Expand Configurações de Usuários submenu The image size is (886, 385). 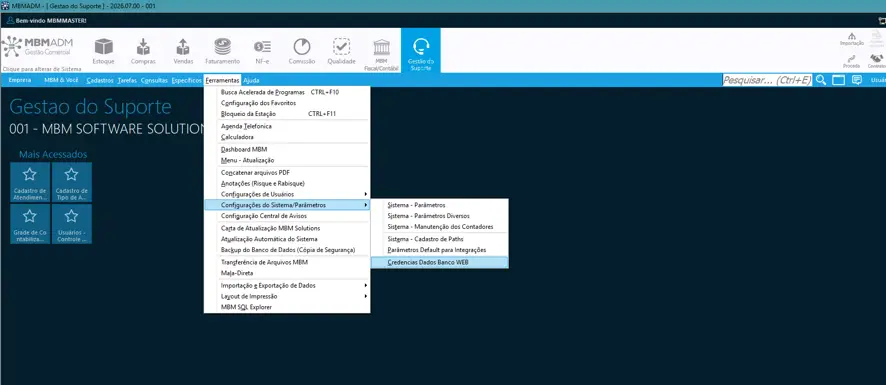point(287,194)
